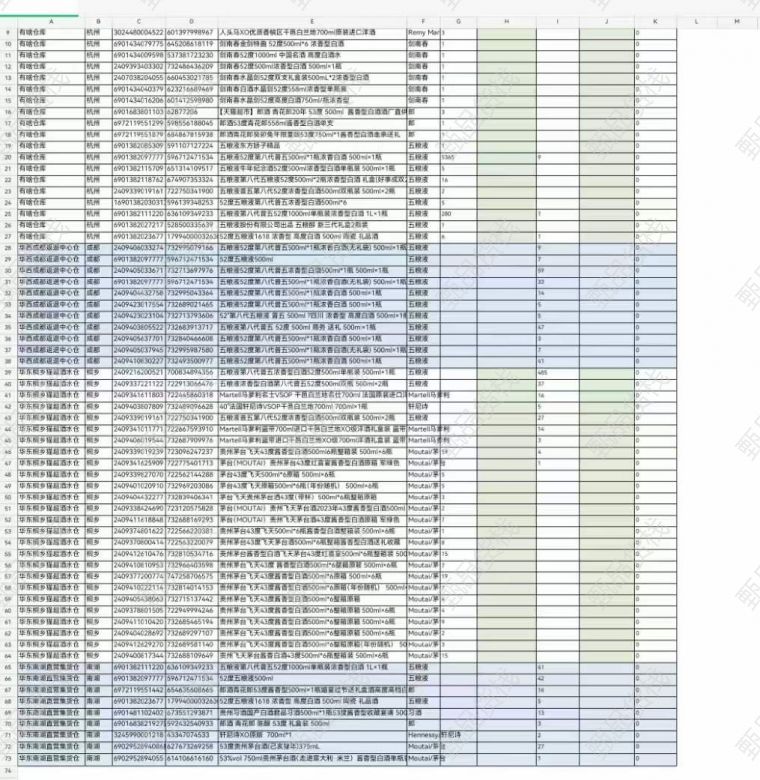Select column K header

(655, 21)
